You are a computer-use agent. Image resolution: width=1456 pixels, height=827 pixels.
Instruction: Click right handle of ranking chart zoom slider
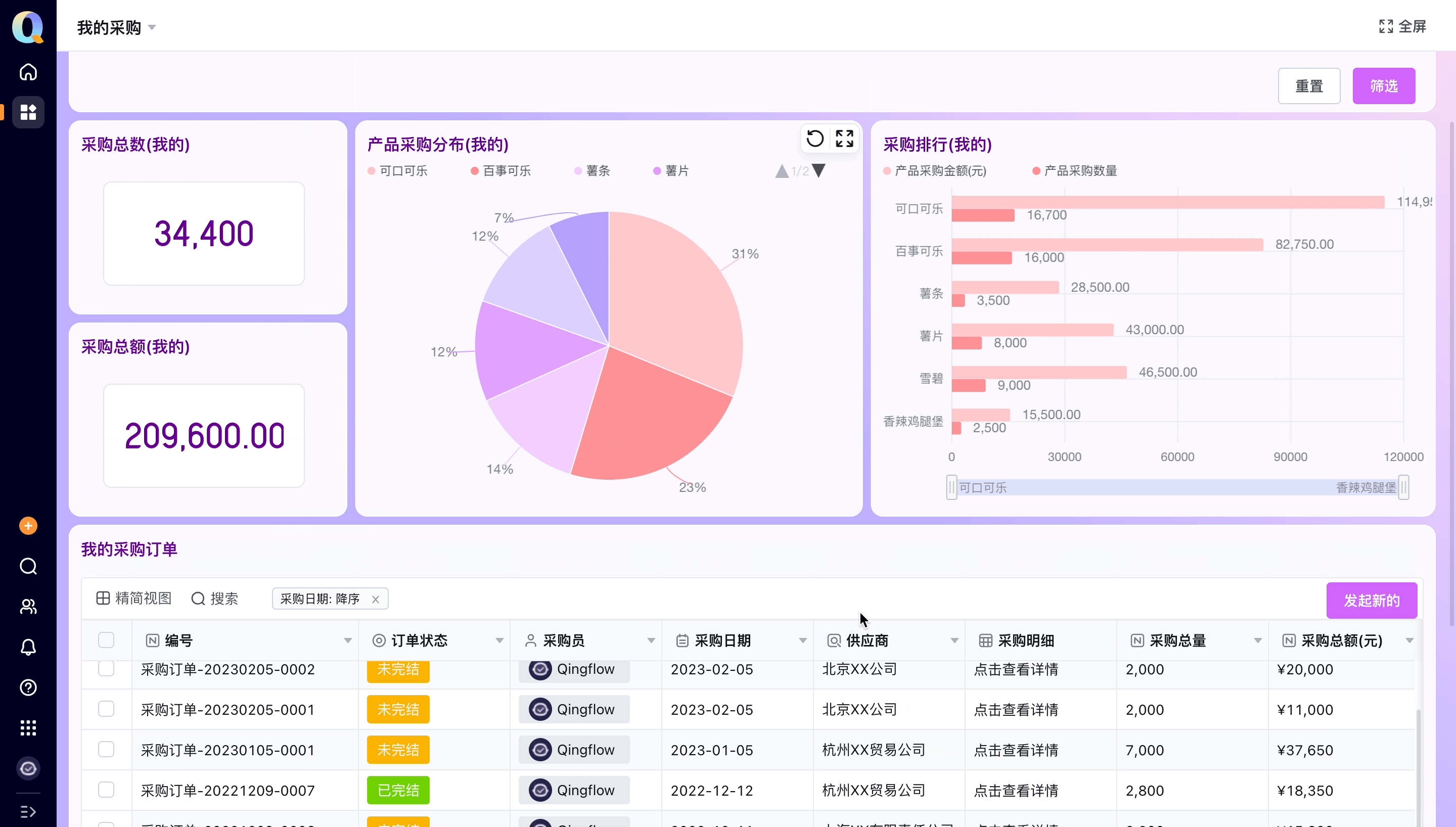(x=1403, y=487)
